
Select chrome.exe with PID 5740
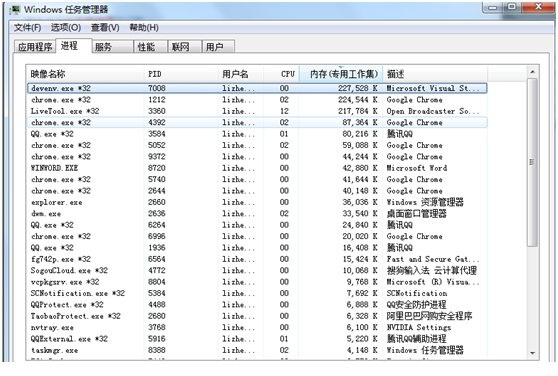tap(257, 179)
